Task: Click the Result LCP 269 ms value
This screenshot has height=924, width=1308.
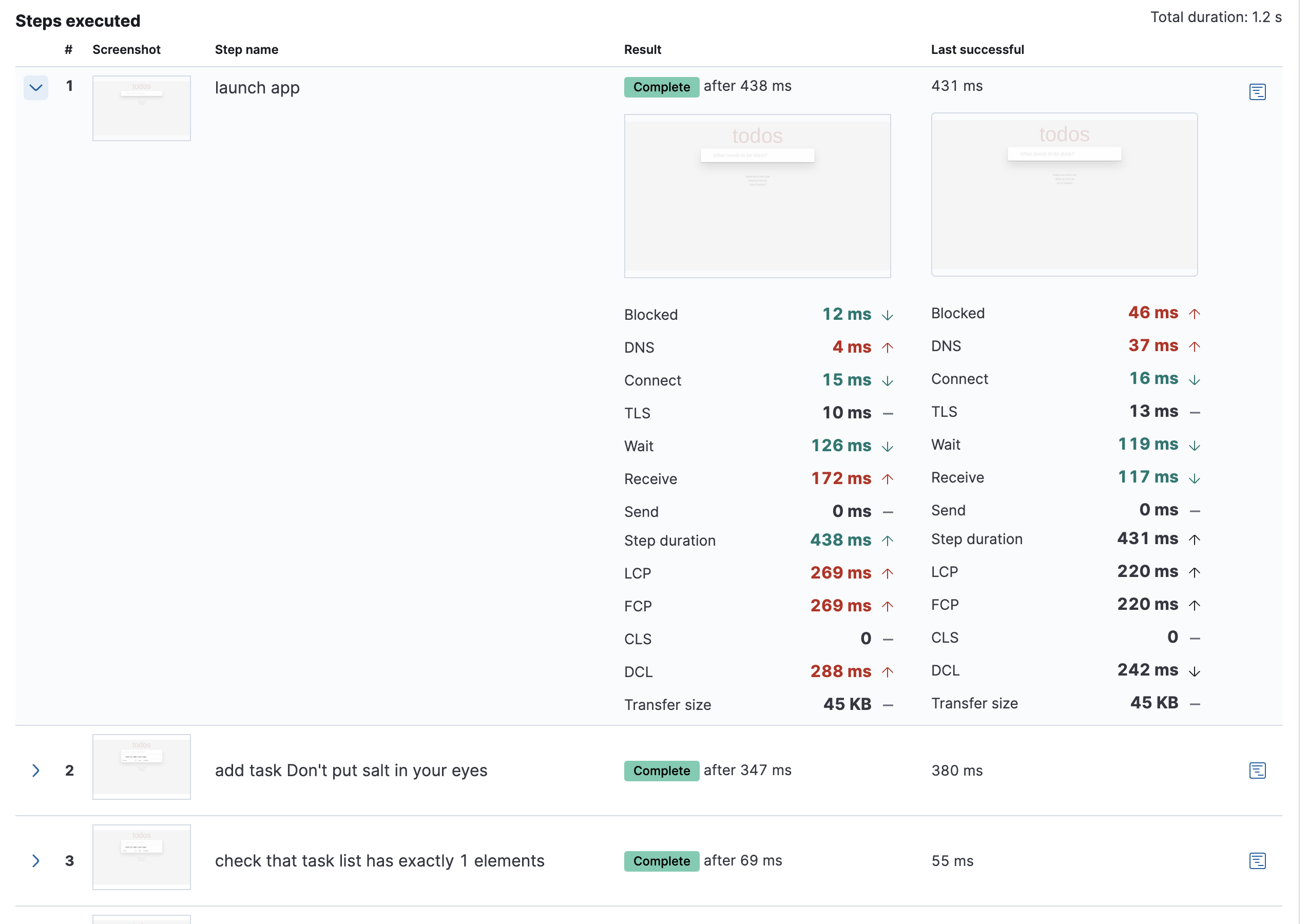Action: (x=840, y=572)
